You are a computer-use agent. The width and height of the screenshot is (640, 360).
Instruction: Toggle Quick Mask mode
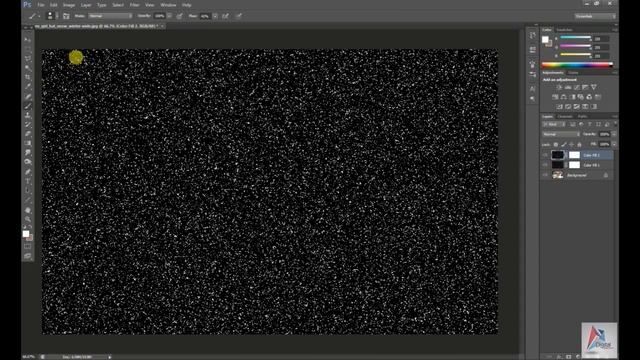pos(28,247)
